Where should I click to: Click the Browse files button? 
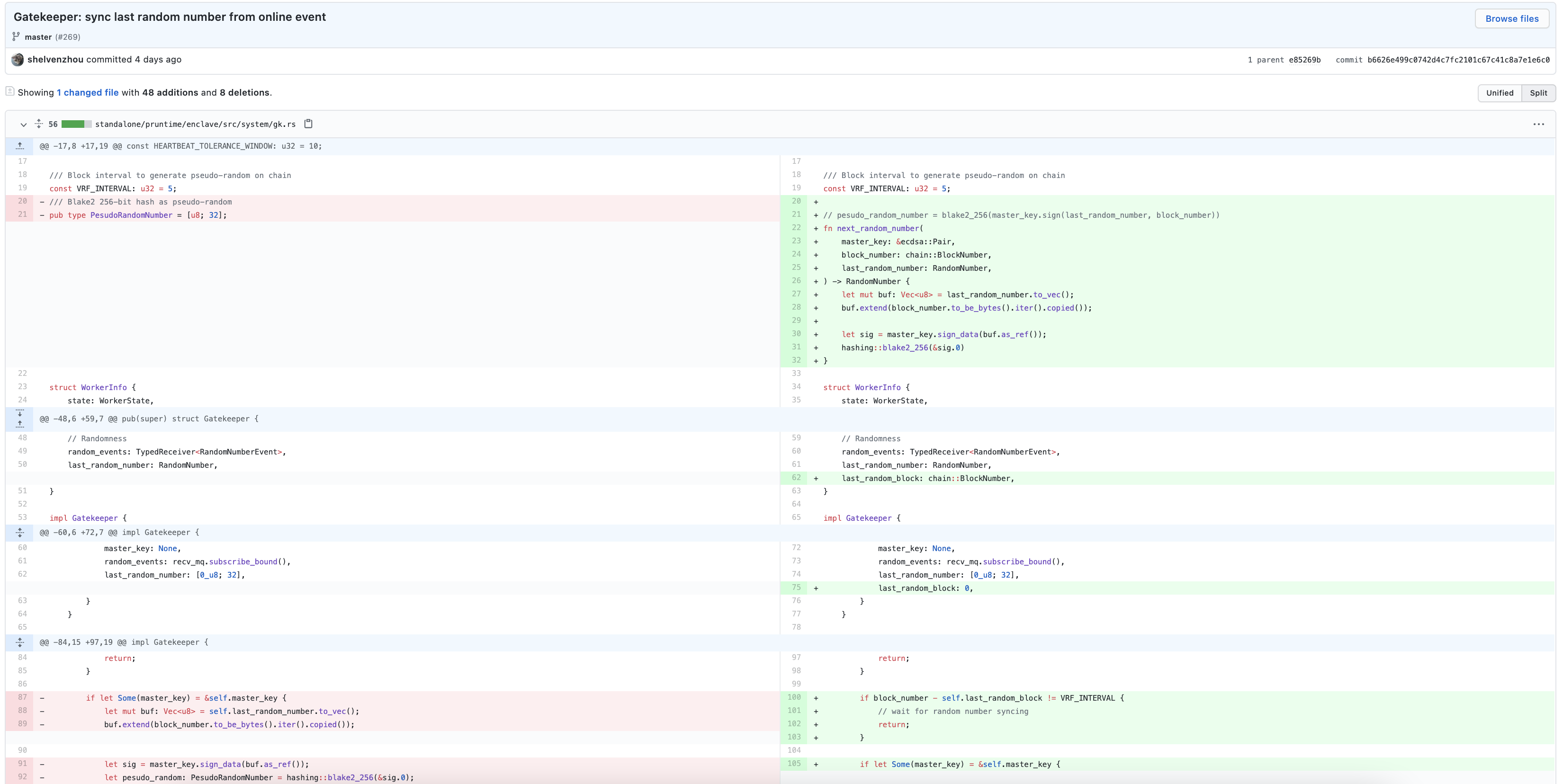[1511, 19]
